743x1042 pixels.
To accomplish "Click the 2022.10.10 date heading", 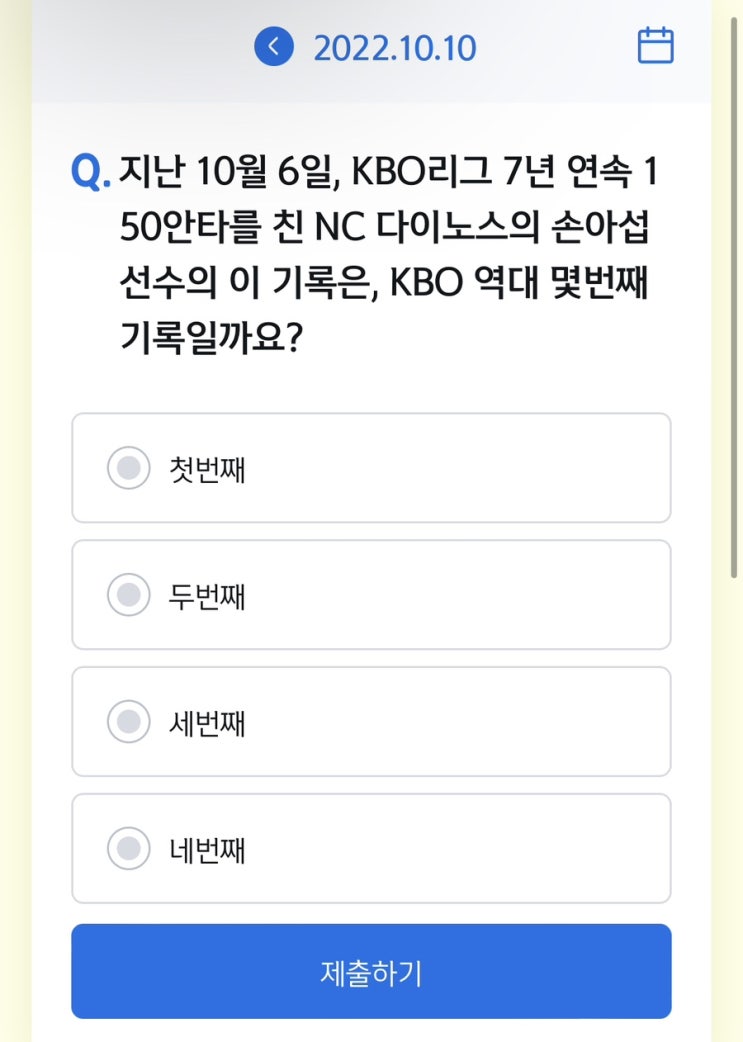I will [x=395, y=48].
